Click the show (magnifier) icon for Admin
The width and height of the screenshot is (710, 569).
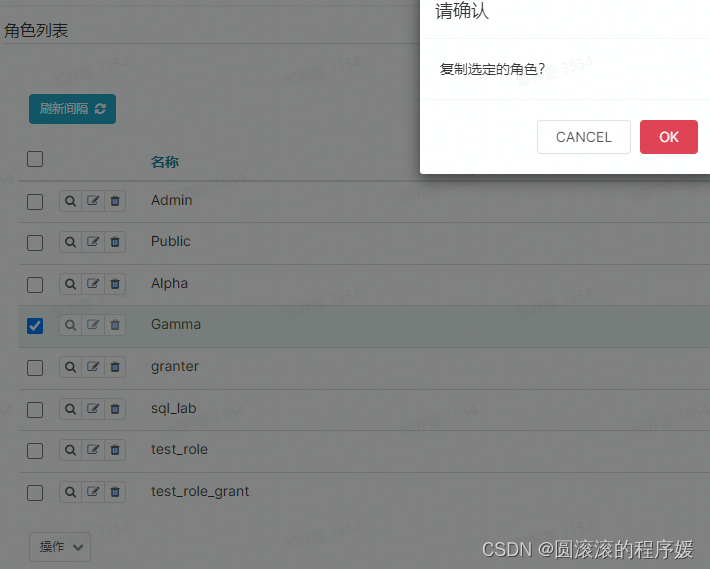(x=70, y=201)
